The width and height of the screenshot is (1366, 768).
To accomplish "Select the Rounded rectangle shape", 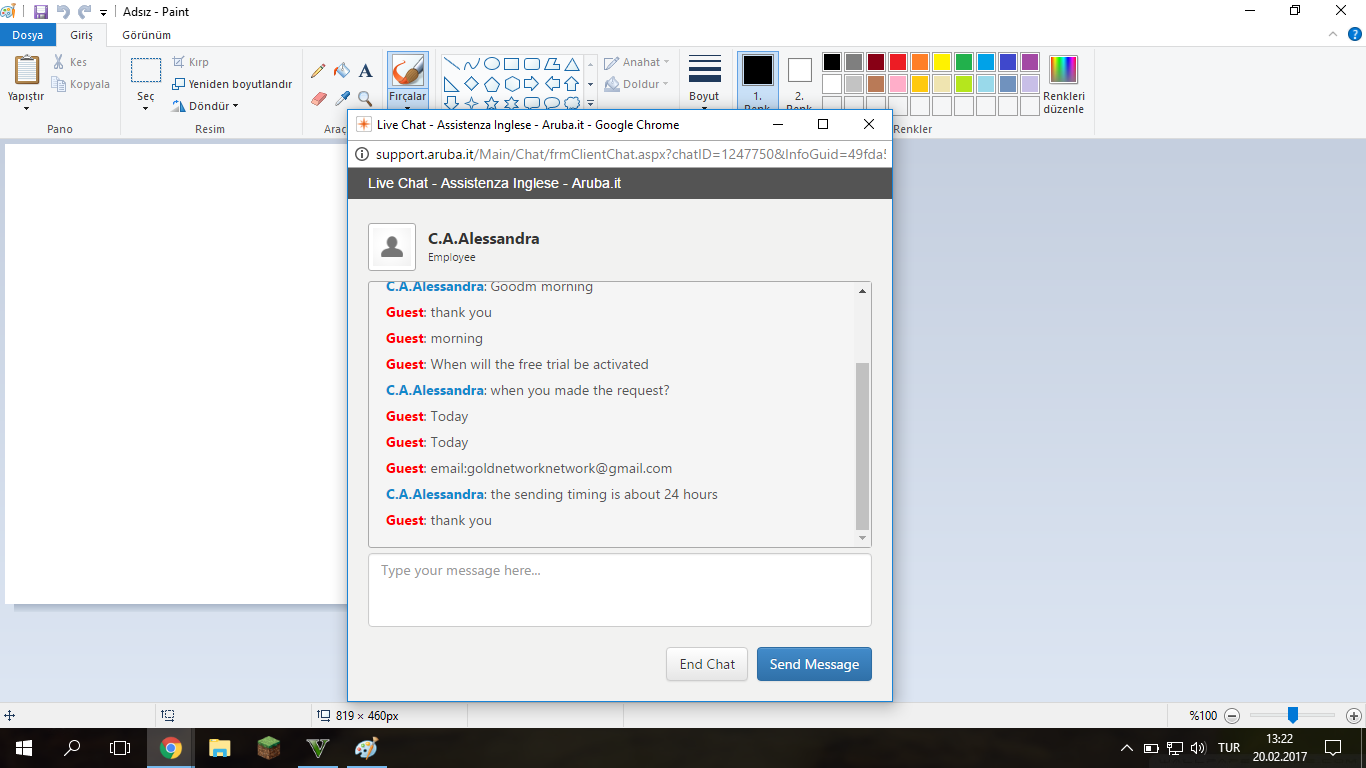I will pos(532,64).
